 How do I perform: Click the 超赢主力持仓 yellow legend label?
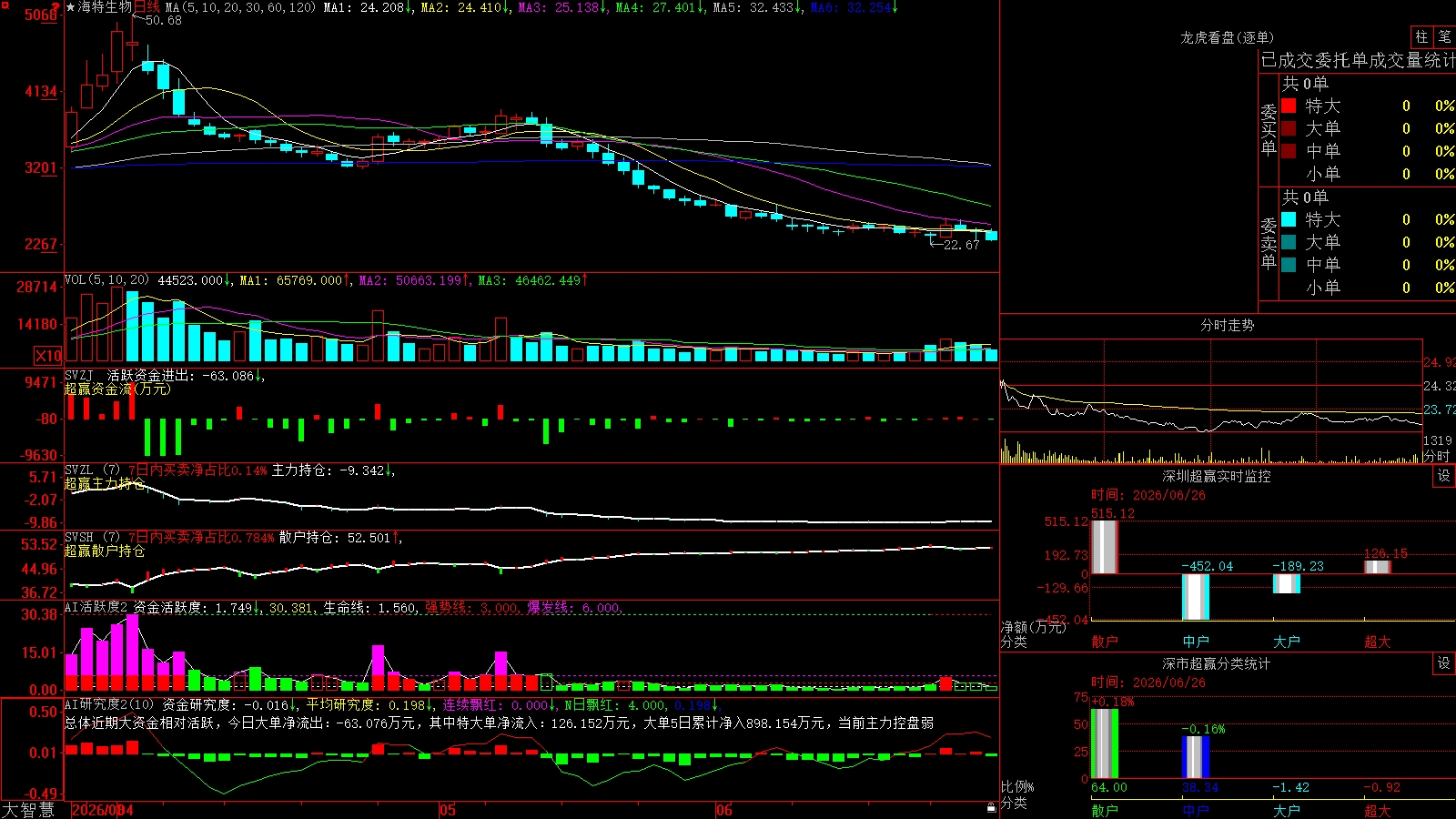[x=105, y=484]
